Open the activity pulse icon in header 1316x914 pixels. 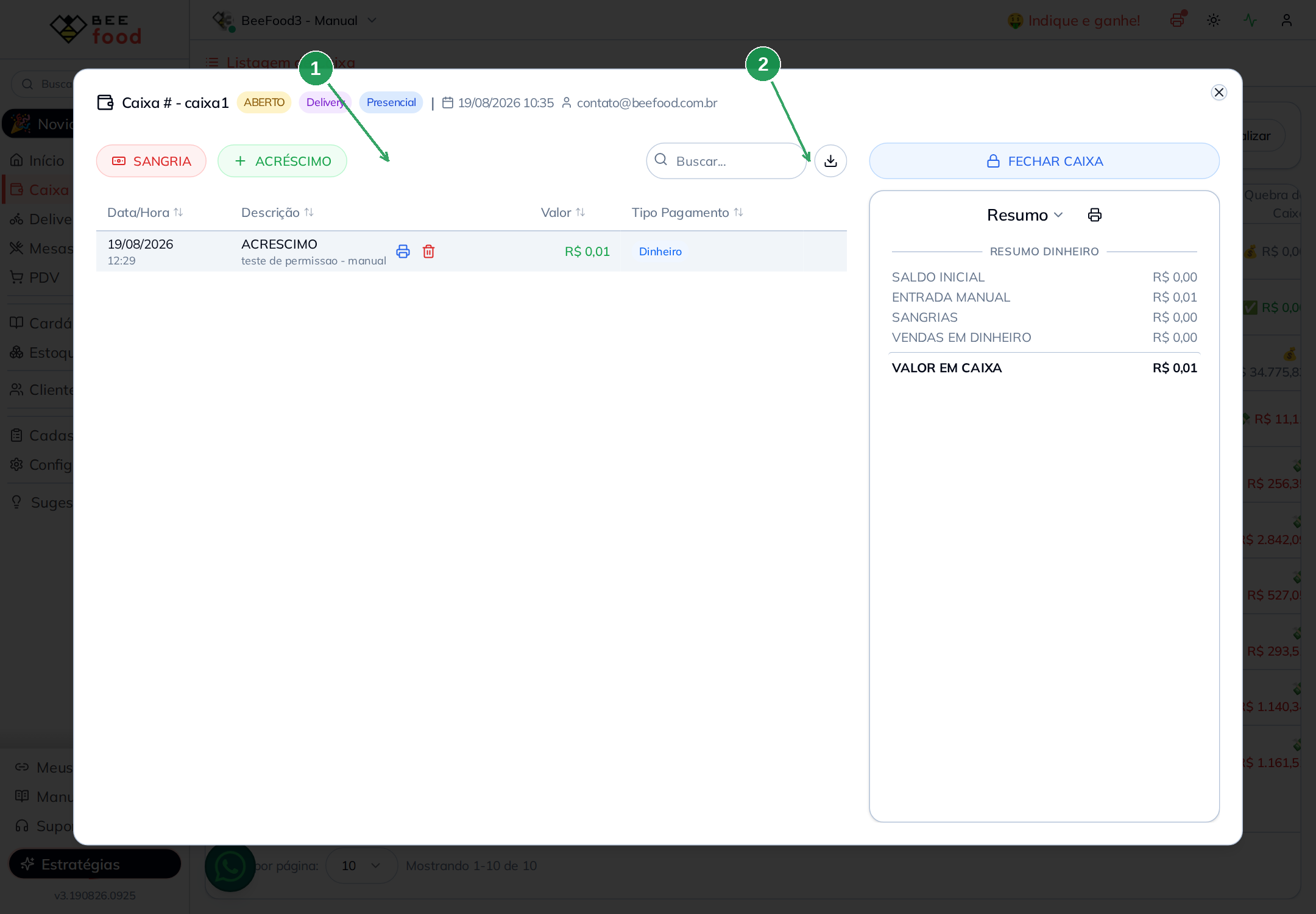click(x=1250, y=20)
